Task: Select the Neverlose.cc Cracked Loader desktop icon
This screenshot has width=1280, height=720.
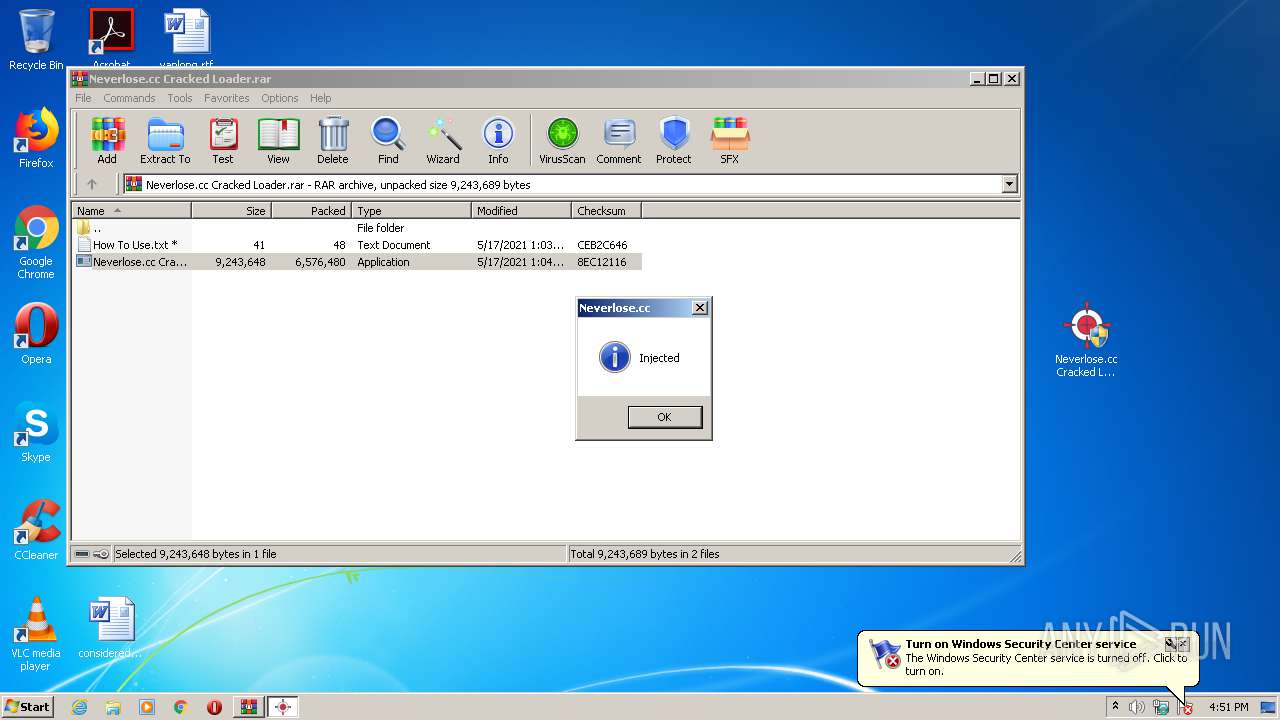Action: coord(1086,340)
